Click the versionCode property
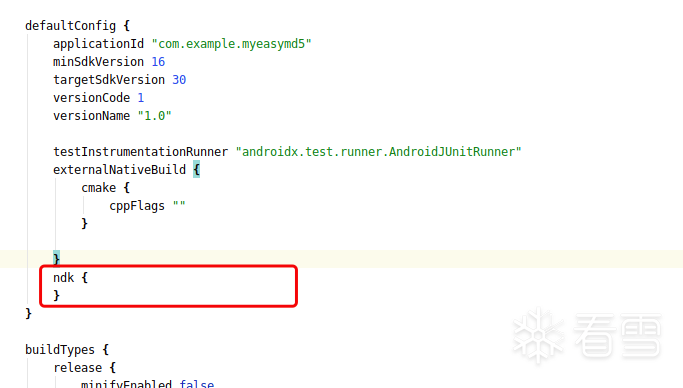This screenshot has width=683, height=388. point(91,98)
